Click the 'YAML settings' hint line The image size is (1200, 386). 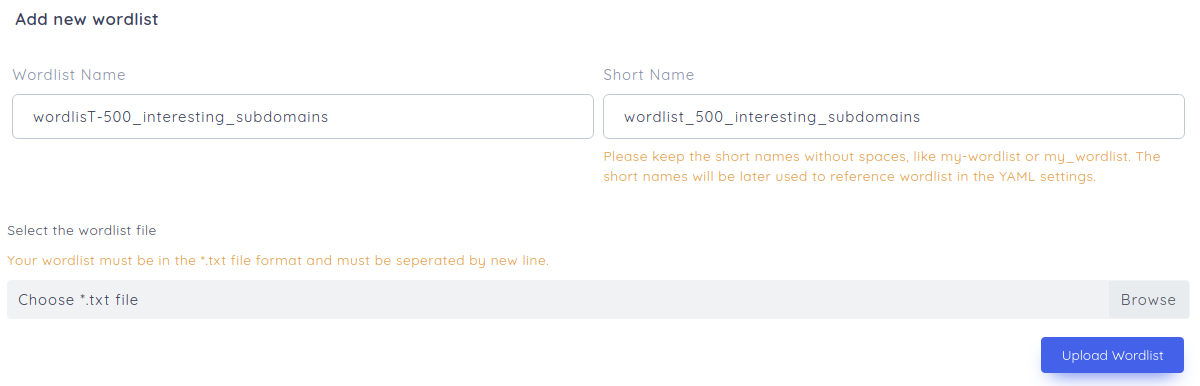[x=850, y=177]
